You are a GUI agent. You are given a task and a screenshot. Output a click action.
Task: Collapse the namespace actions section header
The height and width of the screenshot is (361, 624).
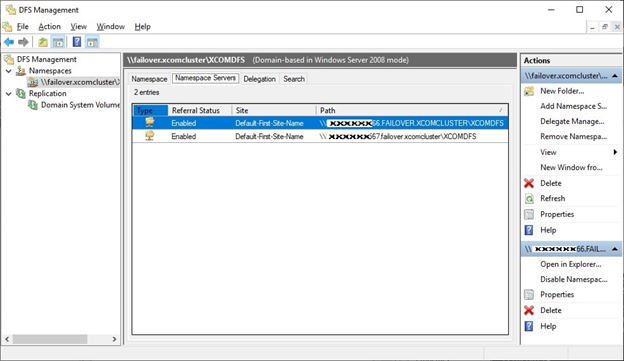point(615,76)
